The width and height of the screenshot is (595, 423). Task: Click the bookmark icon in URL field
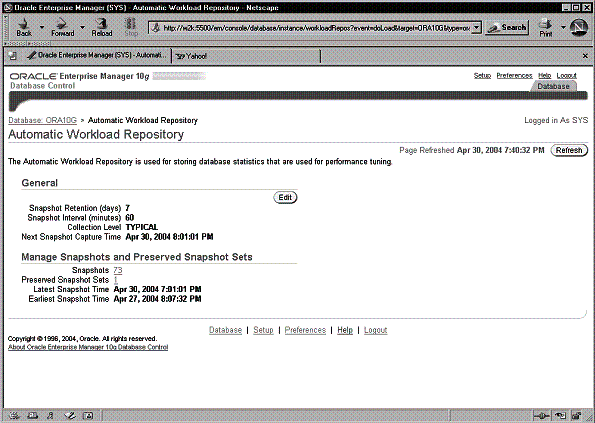pos(156,28)
